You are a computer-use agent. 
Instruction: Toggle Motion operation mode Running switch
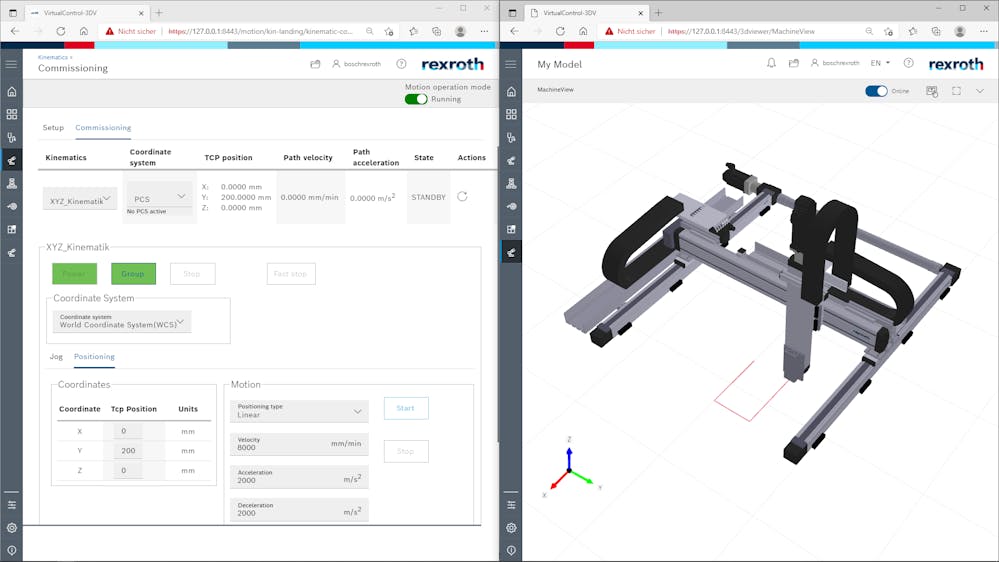click(x=415, y=99)
